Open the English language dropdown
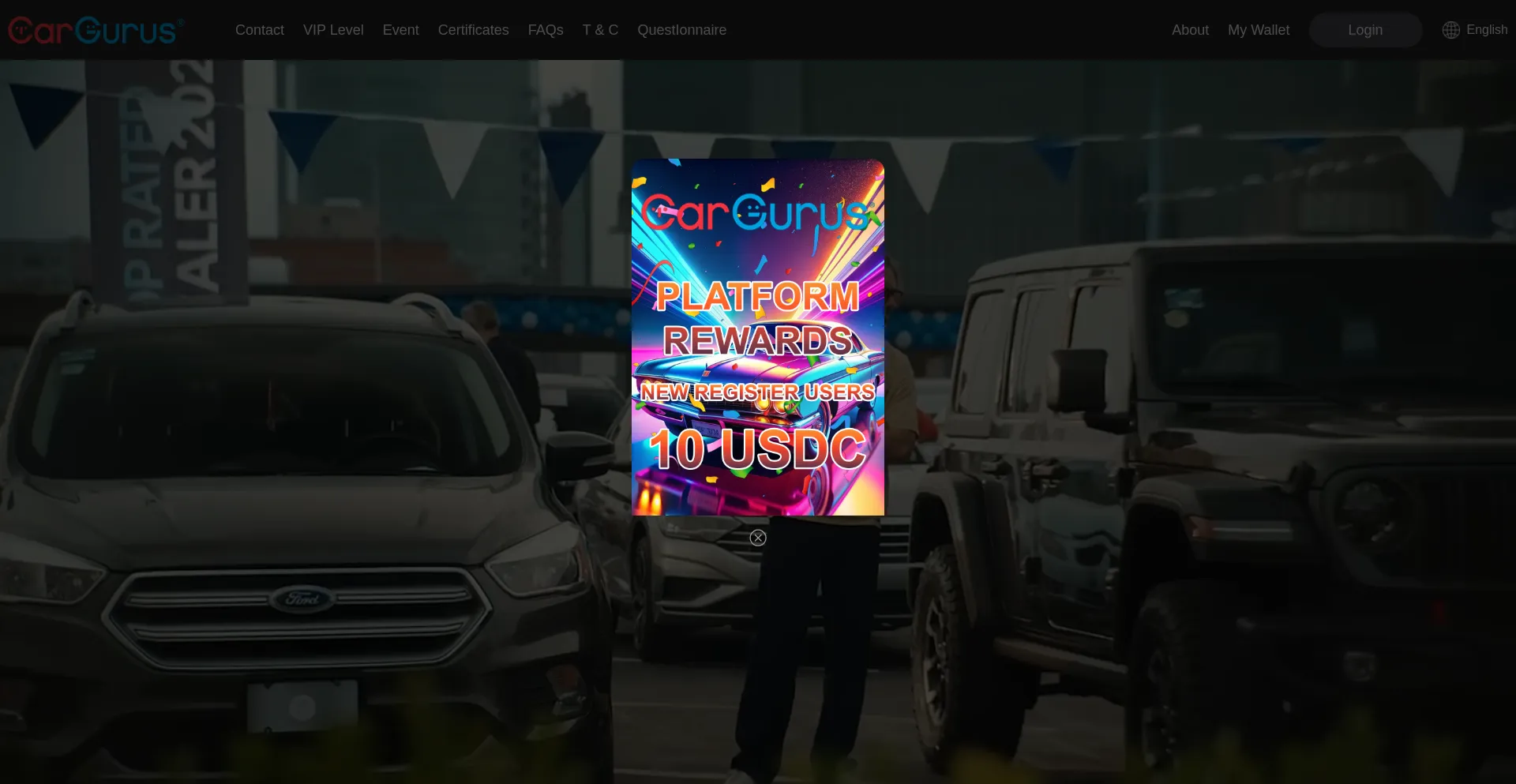Image resolution: width=1516 pixels, height=784 pixels. tap(1487, 29)
